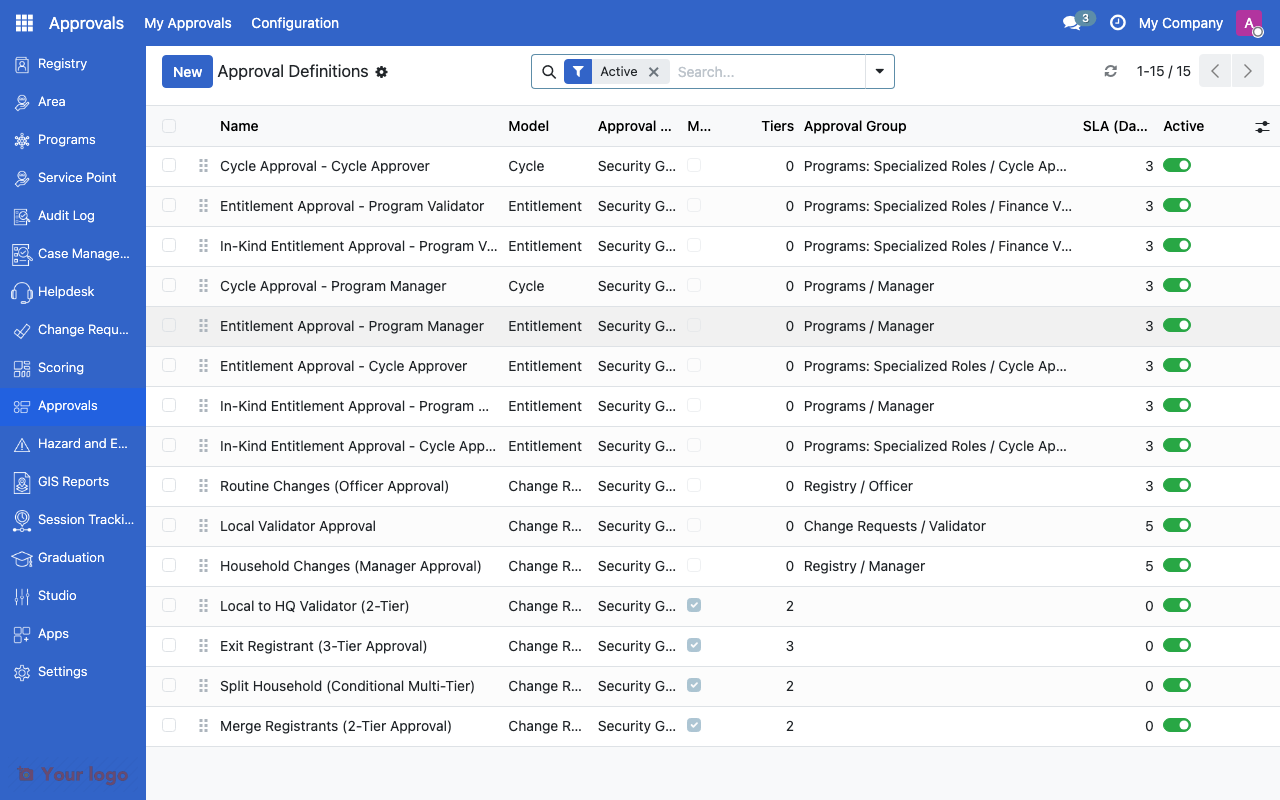Open Registry sidebar icon
The width and height of the screenshot is (1280, 800).
(22, 64)
